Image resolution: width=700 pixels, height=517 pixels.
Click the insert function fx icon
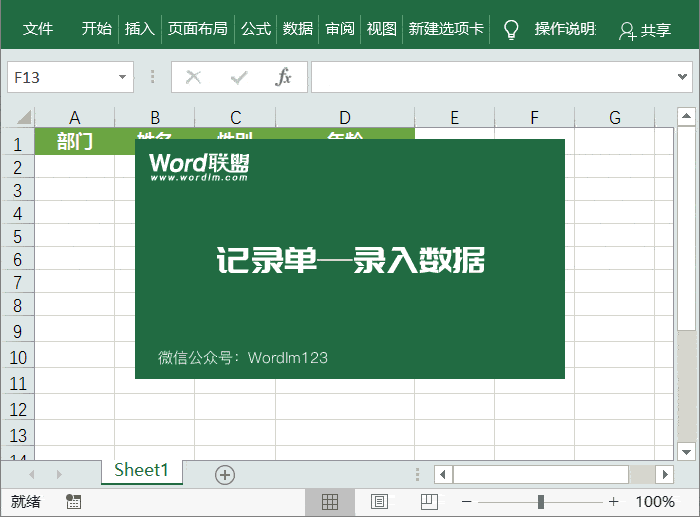[283, 77]
